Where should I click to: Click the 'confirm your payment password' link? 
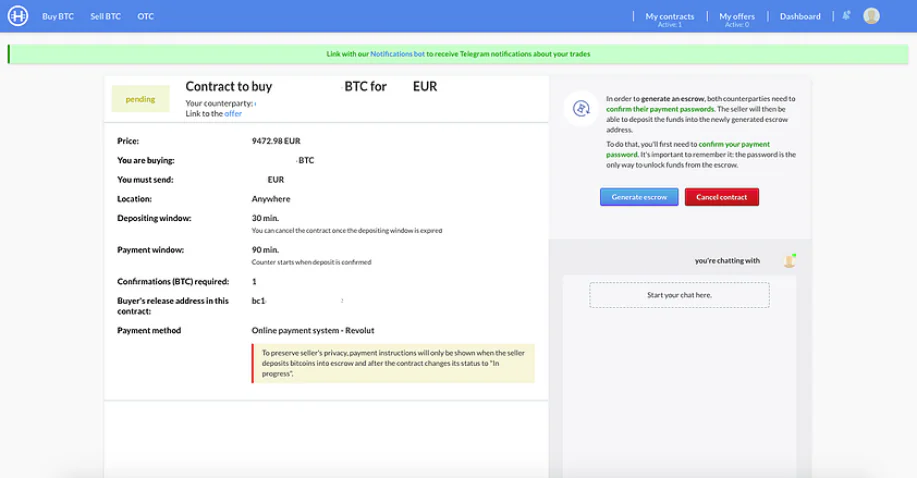tap(688, 149)
